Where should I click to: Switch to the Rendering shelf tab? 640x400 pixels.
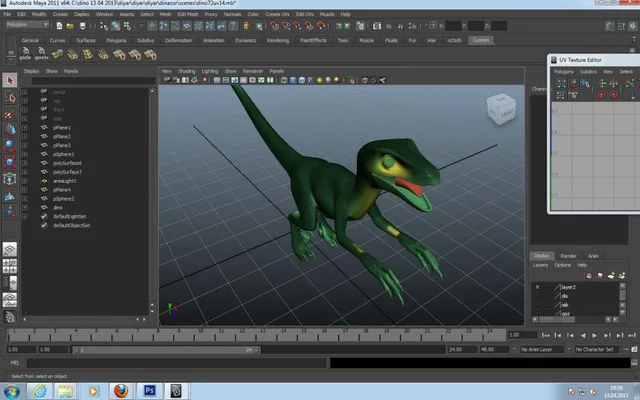point(278,40)
